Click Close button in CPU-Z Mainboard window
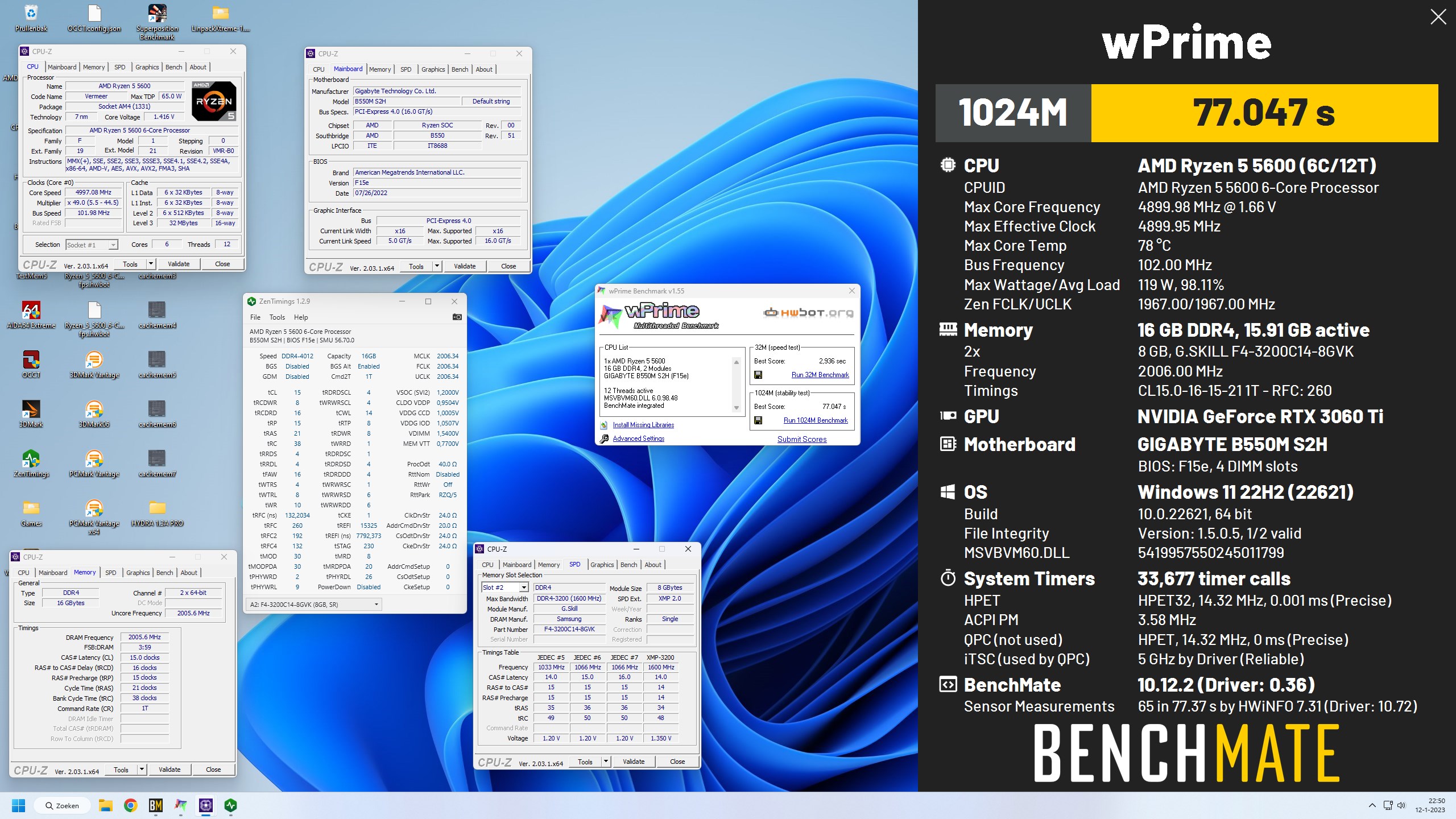 click(x=508, y=266)
